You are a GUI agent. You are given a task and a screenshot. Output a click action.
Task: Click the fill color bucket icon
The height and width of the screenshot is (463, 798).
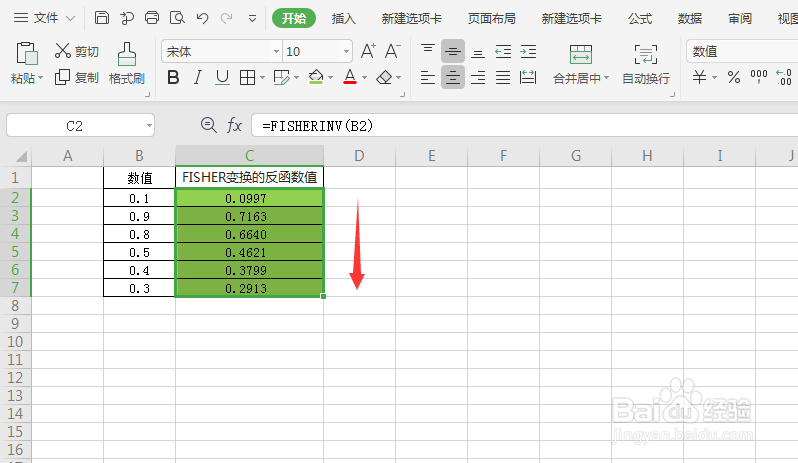coord(316,77)
